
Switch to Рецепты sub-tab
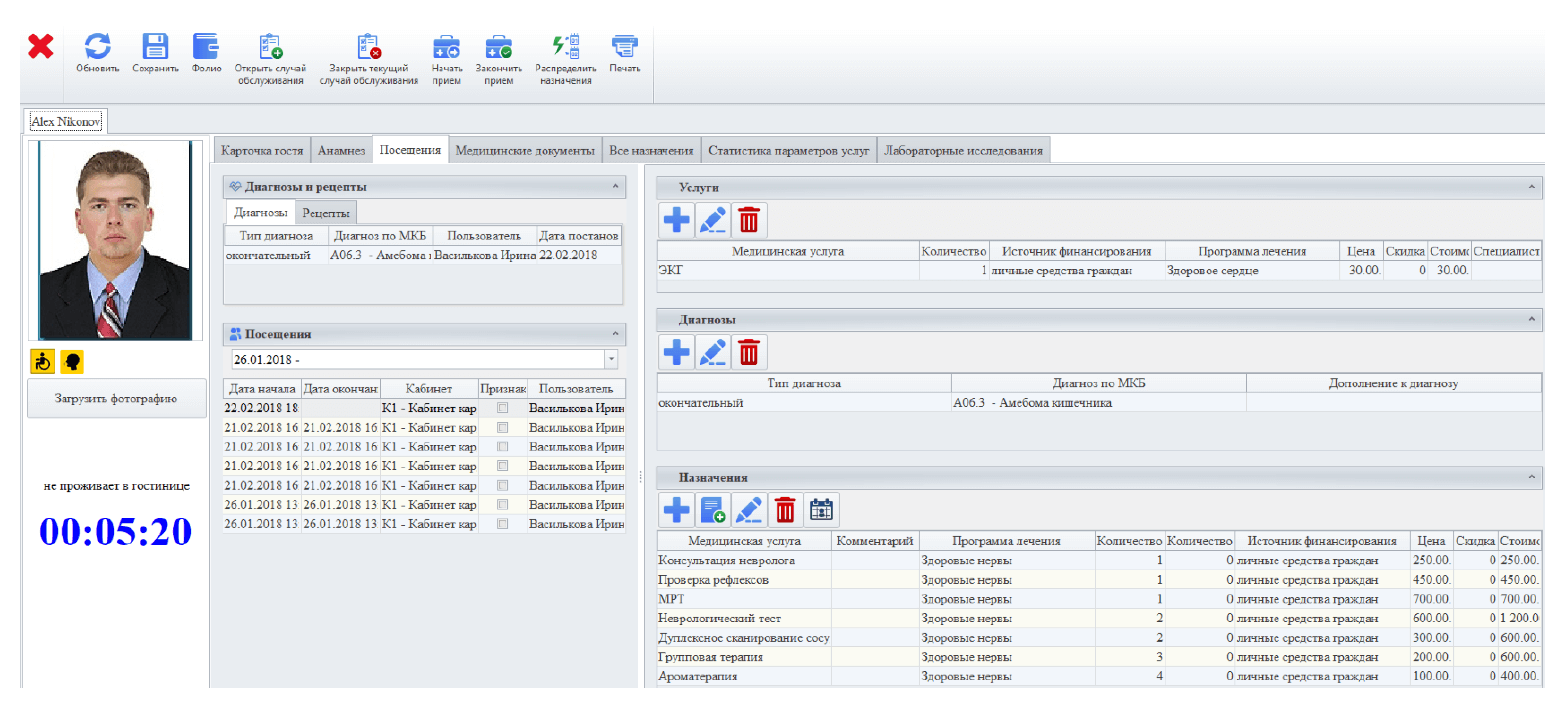pyautogui.click(x=326, y=213)
